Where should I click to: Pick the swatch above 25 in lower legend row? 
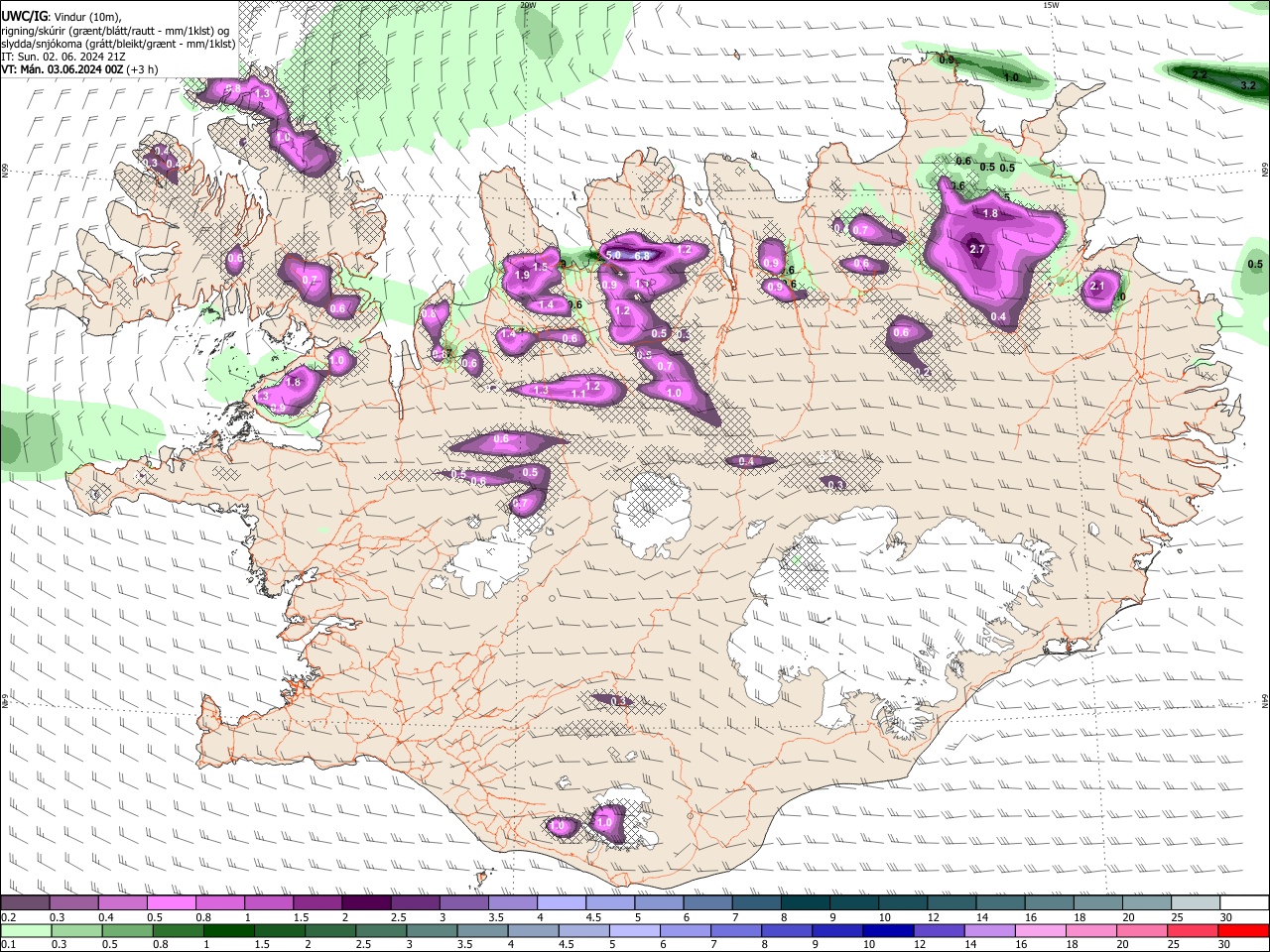(x=1193, y=930)
